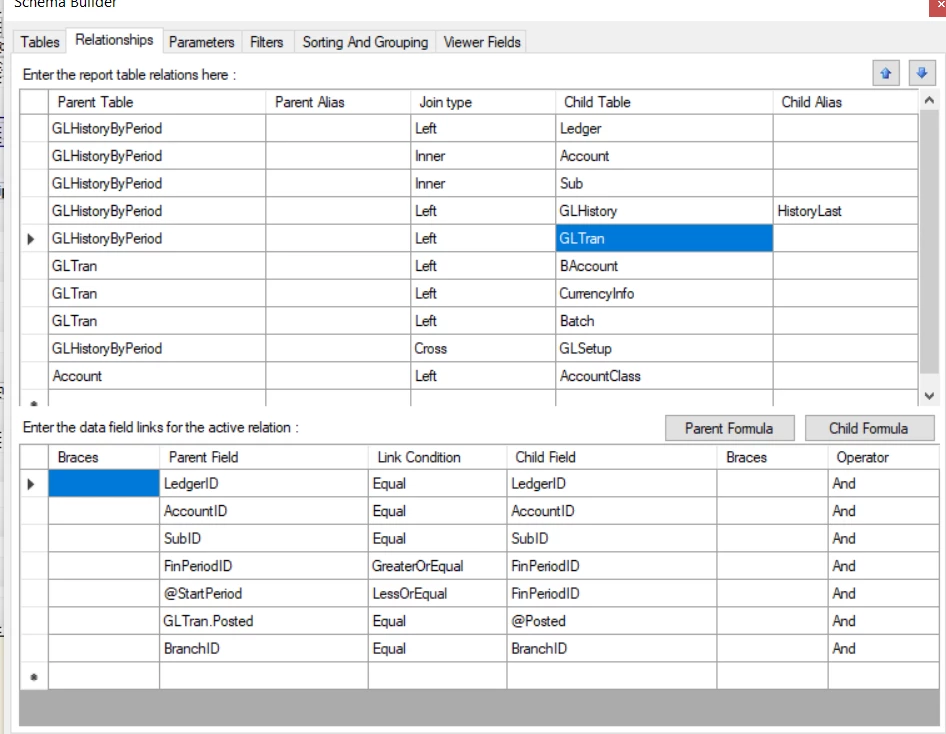This screenshot has width=946, height=734.
Task: Click the And operator for BranchID row
Action: pos(883,648)
